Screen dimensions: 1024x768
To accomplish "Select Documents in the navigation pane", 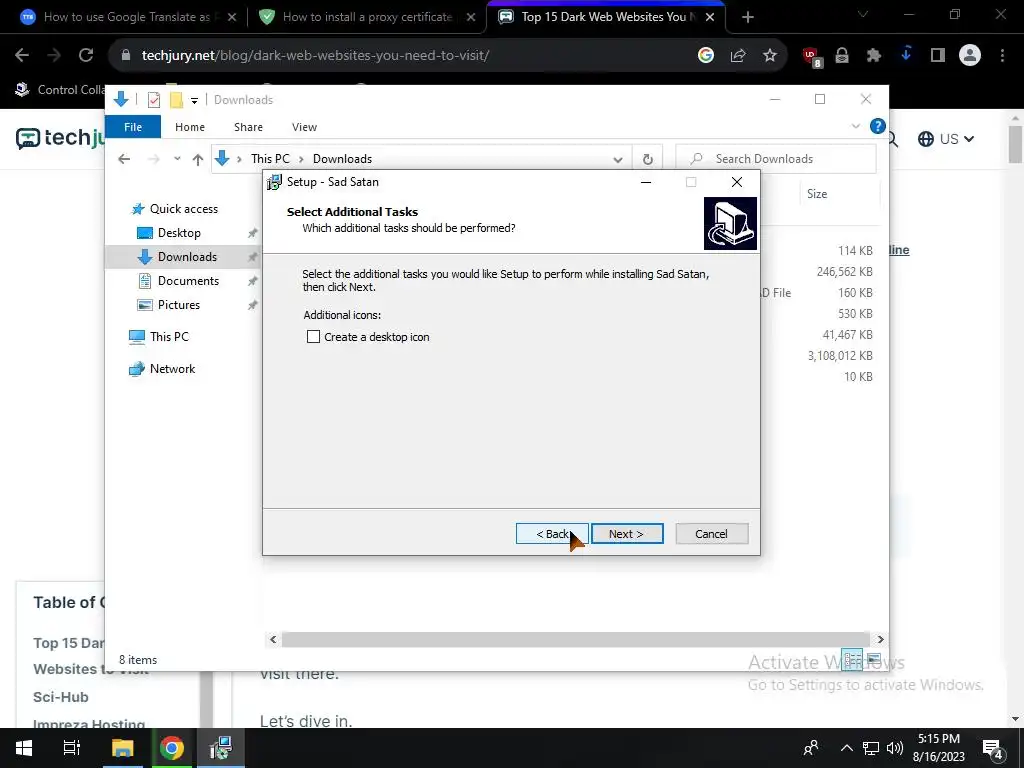I will click(188, 281).
